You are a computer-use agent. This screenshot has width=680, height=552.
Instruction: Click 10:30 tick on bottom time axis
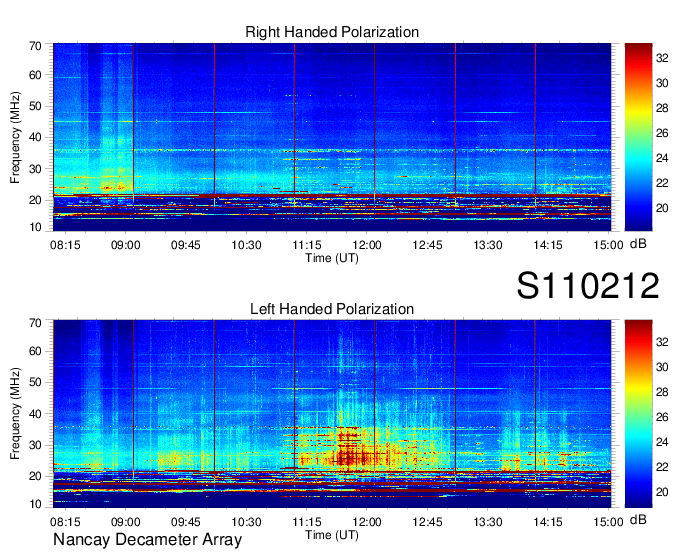tap(246, 522)
